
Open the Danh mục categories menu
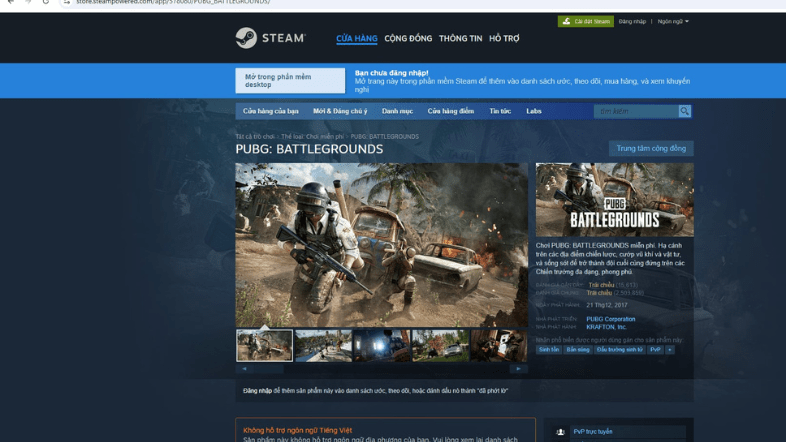pyautogui.click(x=397, y=111)
